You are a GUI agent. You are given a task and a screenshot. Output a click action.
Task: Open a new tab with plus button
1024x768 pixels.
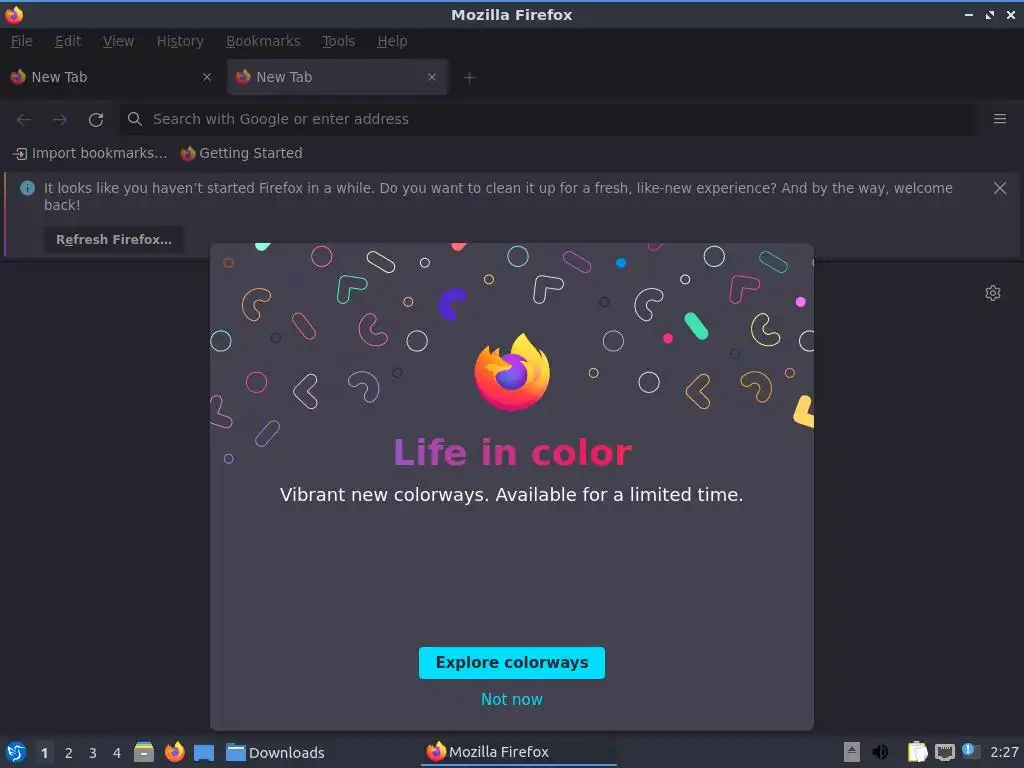click(x=470, y=78)
